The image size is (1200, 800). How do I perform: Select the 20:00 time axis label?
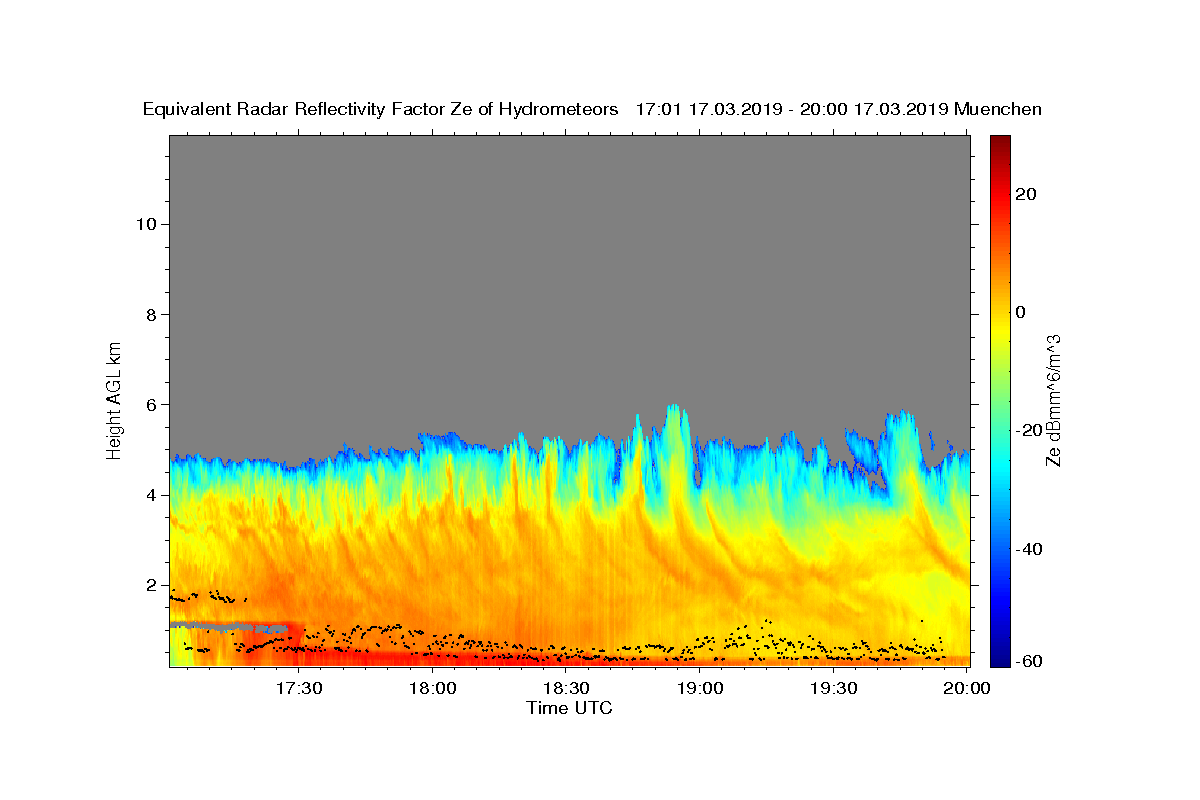pyautogui.click(x=968, y=689)
